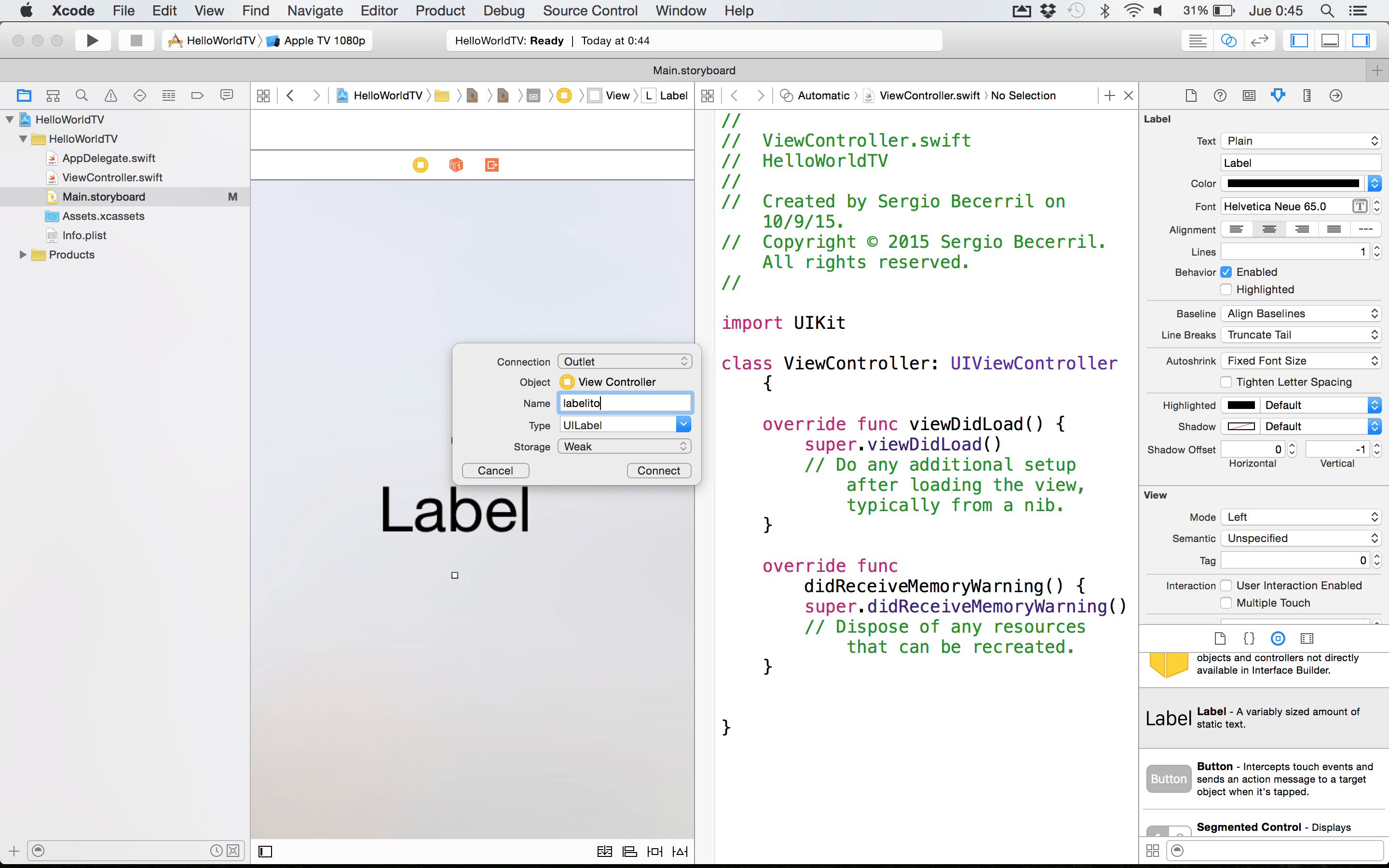The image size is (1389, 868).
Task: Open the Issue navigator warning icon
Action: (x=111, y=95)
